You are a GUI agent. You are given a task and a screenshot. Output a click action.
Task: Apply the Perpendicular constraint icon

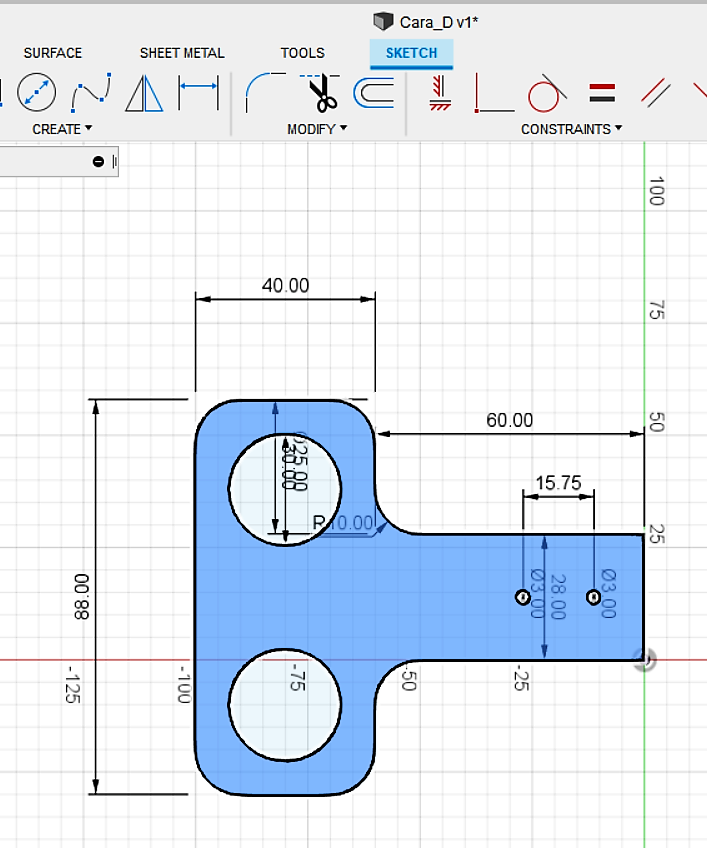tap(493, 93)
